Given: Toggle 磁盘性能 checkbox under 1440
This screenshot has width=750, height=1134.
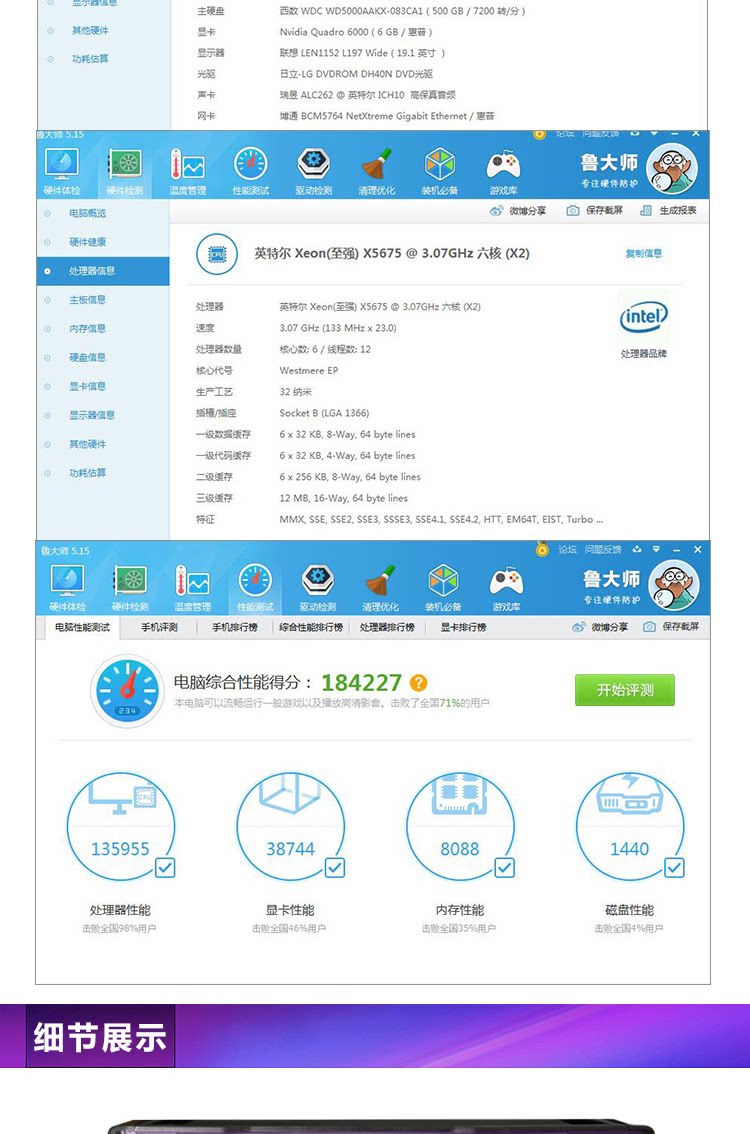Looking at the screenshot, I should point(675,867).
